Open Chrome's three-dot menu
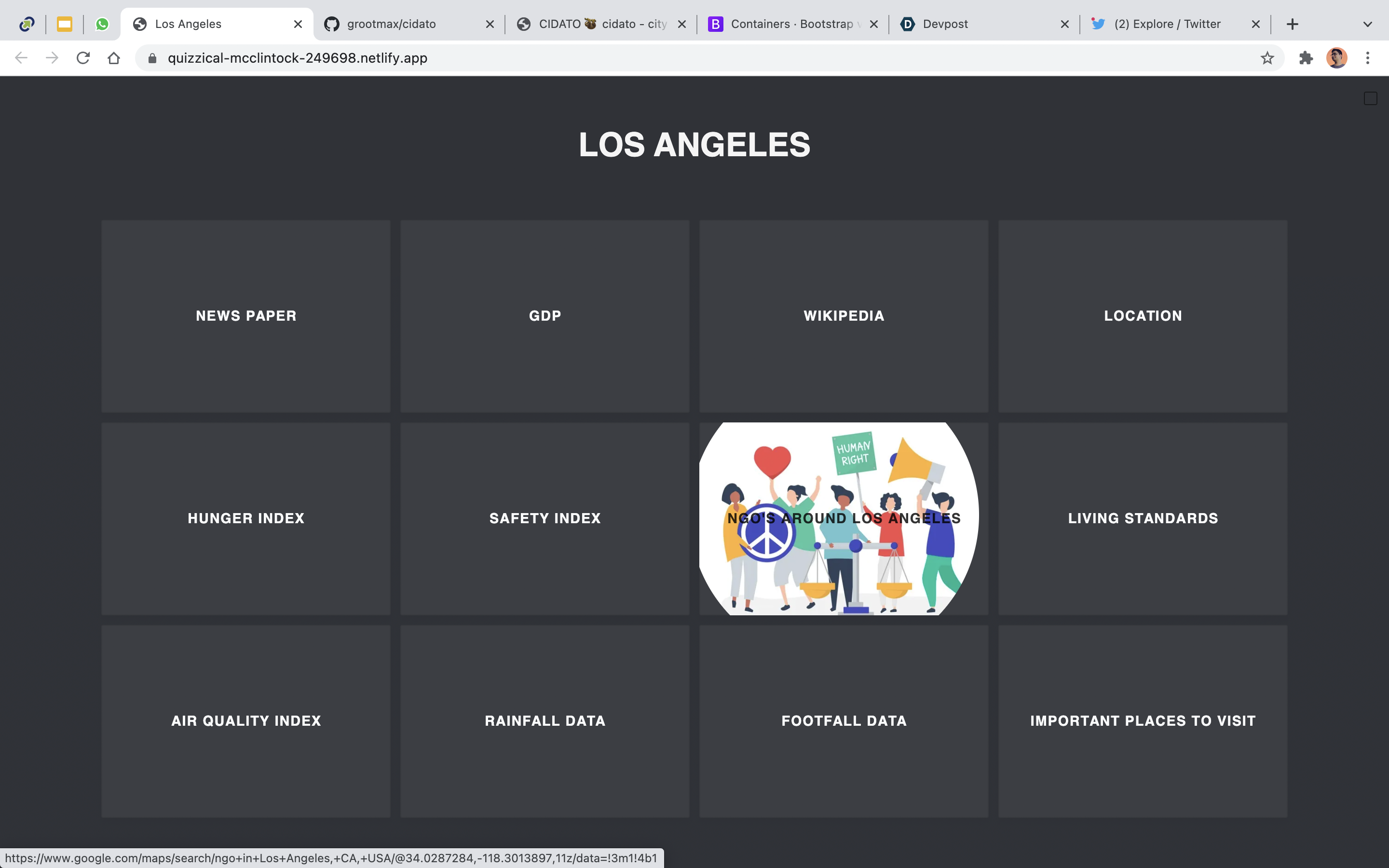Image resolution: width=1389 pixels, height=868 pixels. [1368, 58]
